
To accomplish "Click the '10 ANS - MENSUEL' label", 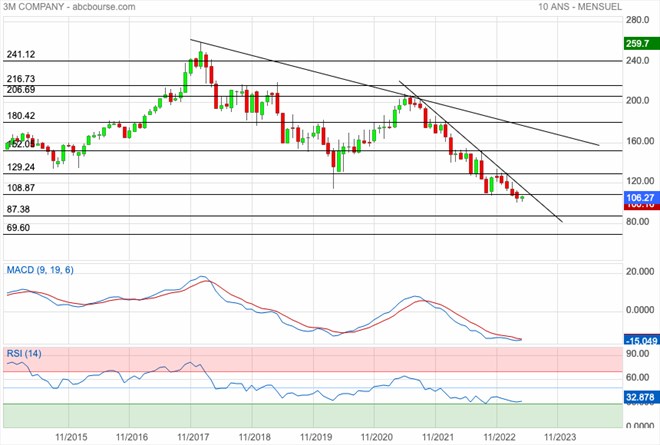I will [x=580, y=6].
